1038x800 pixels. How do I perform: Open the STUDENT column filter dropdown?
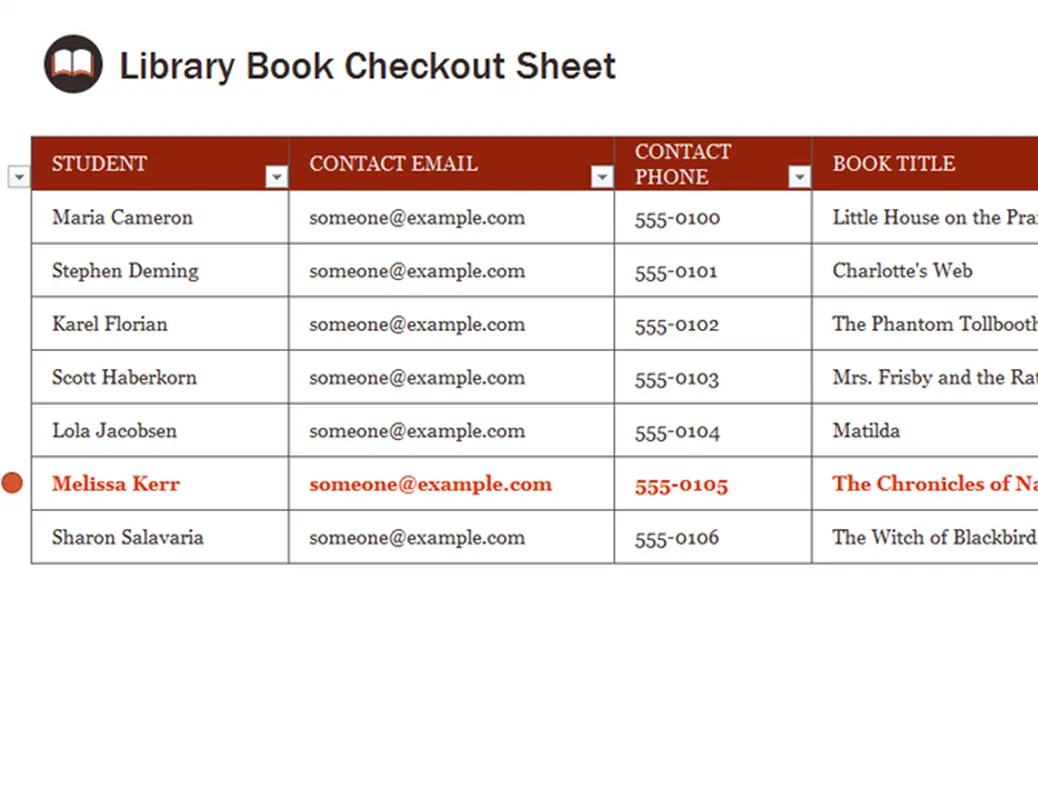click(x=276, y=176)
